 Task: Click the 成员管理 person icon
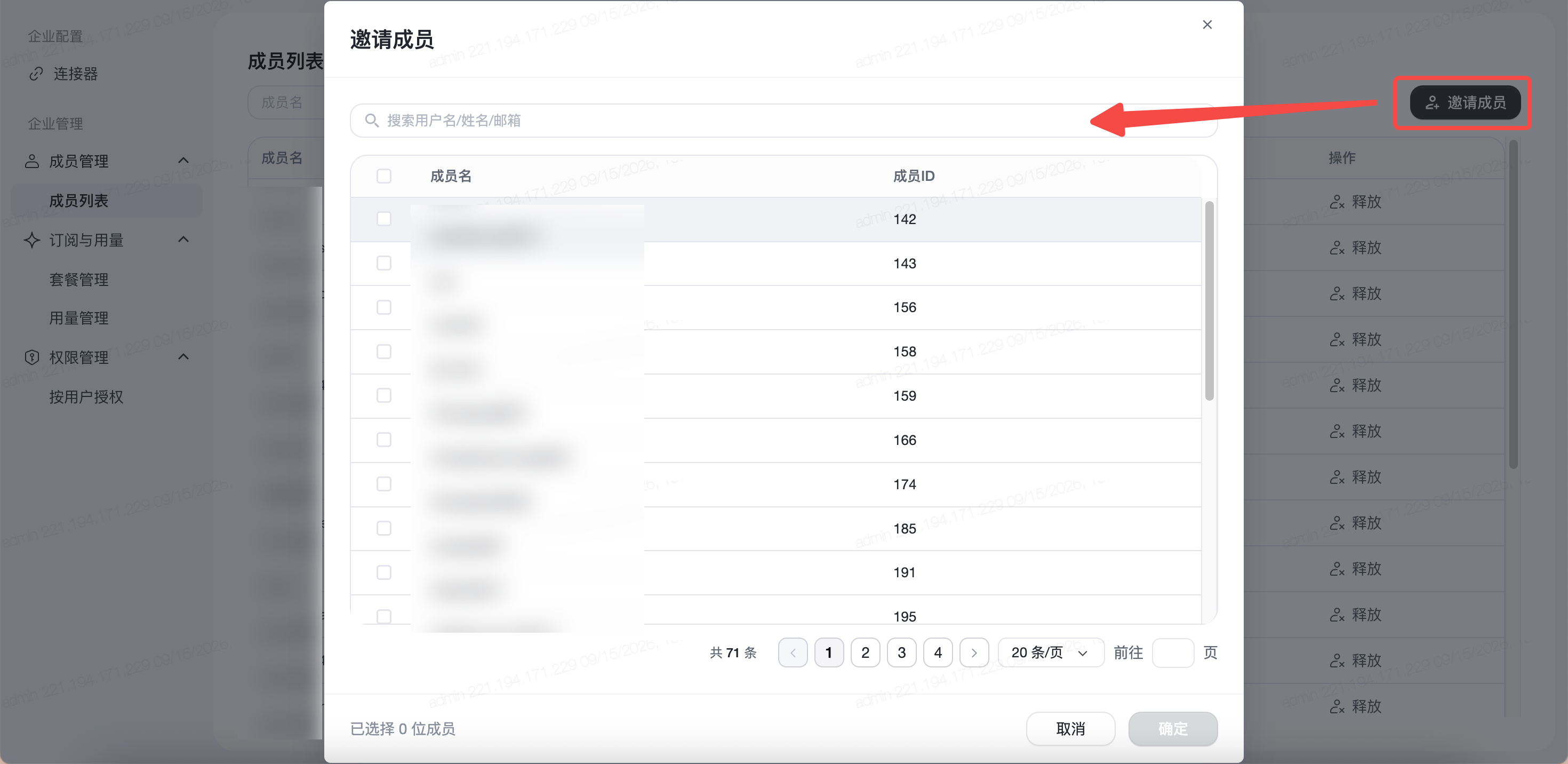(x=31, y=161)
